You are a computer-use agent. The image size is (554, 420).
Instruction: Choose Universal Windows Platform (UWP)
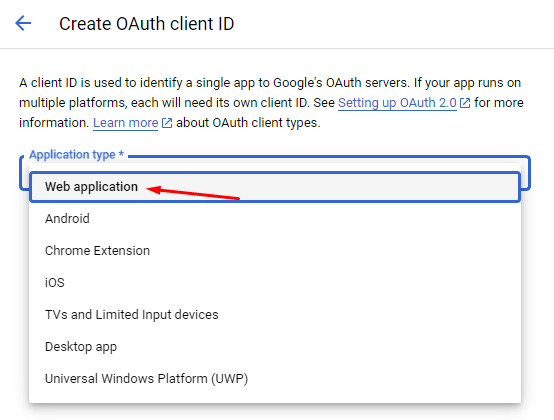pos(275,378)
